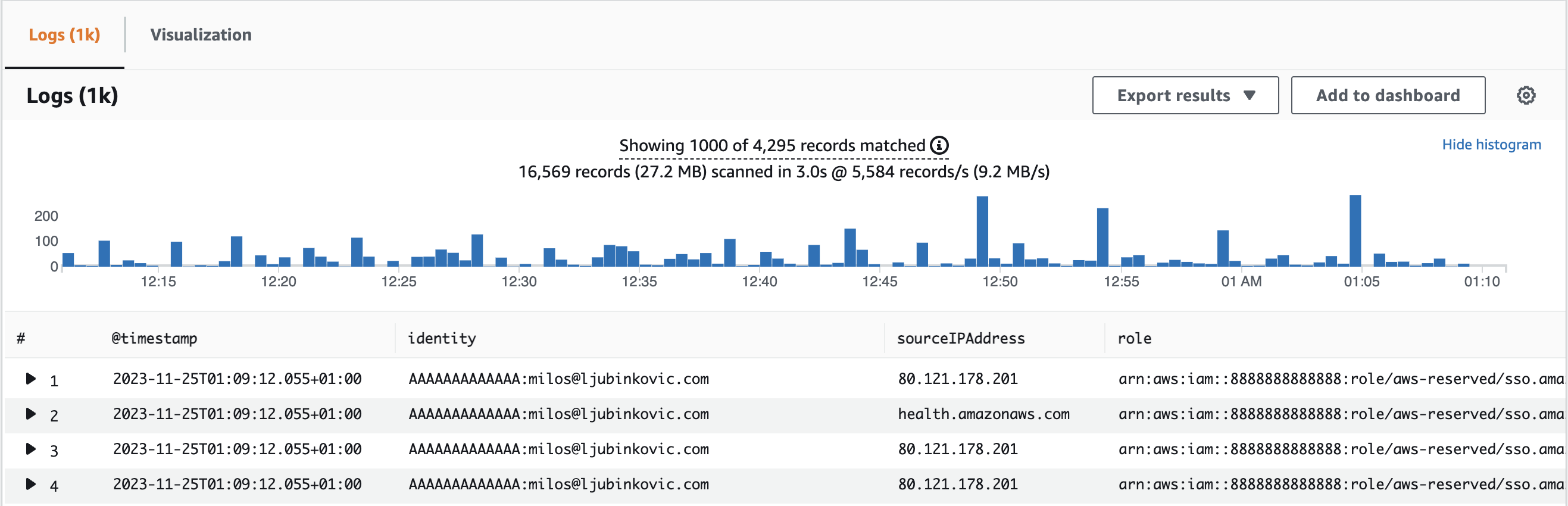Click the info icon beside records matched
The height and width of the screenshot is (506, 1568).
(x=939, y=145)
